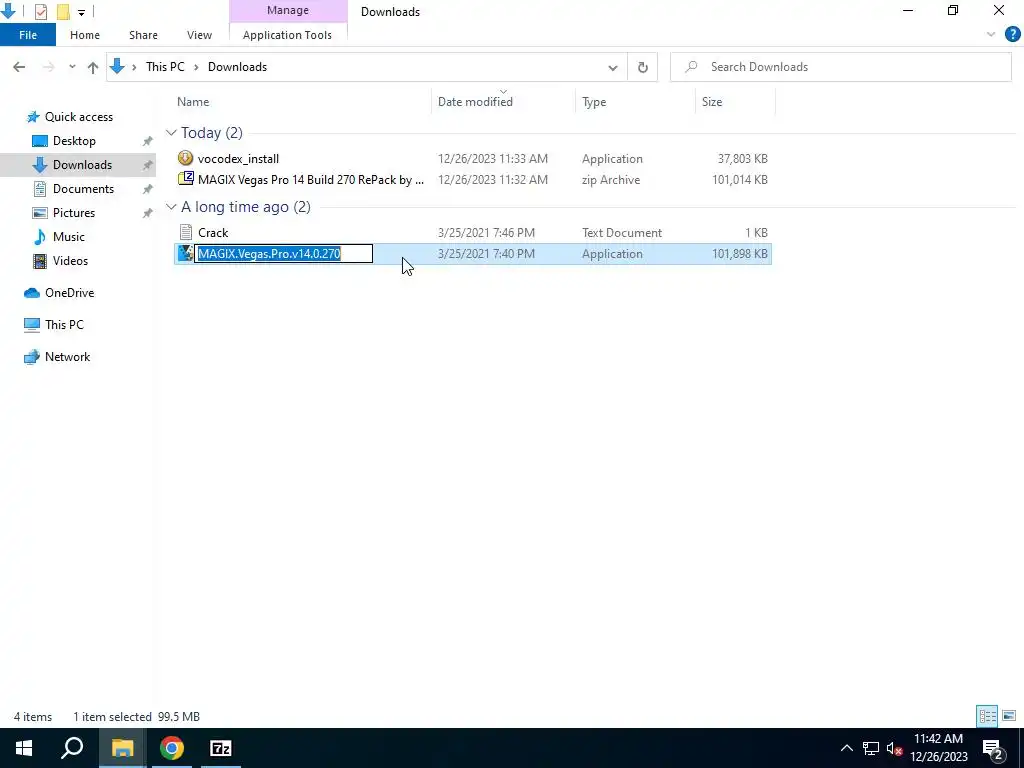Show hidden system tray icons
Screen dimensions: 1024x768
tap(846, 748)
